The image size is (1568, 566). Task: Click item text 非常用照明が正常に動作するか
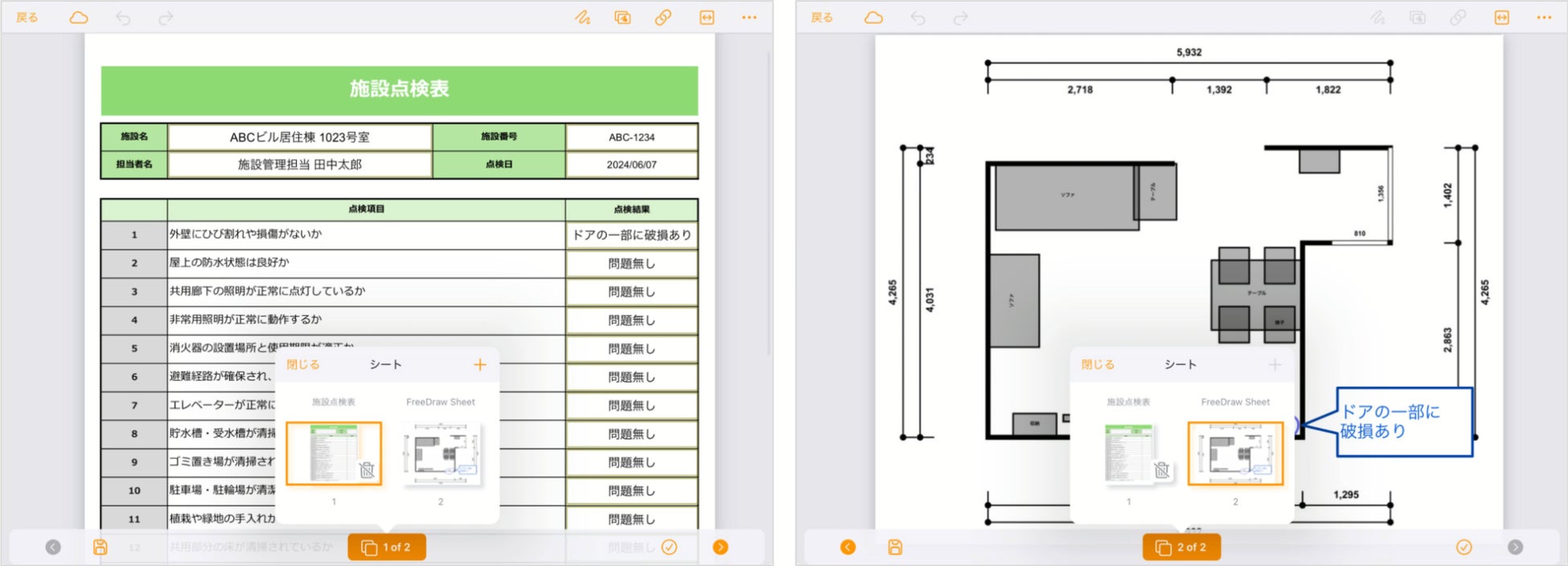click(245, 319)
